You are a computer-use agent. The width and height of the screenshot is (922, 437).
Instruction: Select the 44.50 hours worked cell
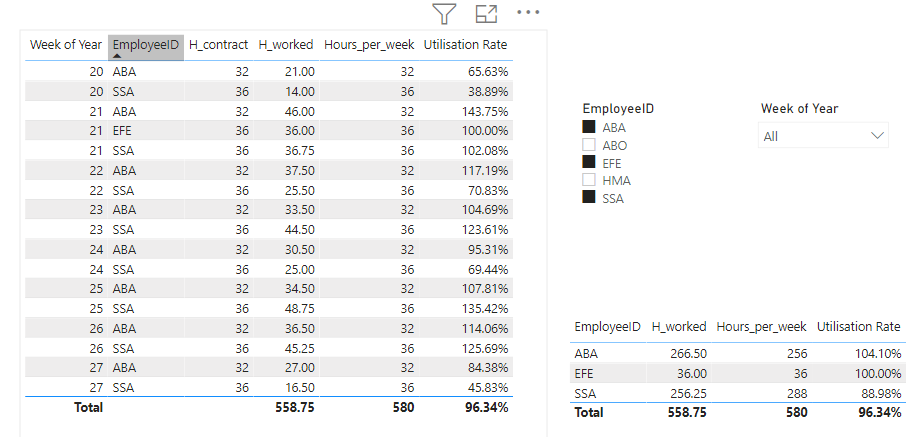point(299,229)
